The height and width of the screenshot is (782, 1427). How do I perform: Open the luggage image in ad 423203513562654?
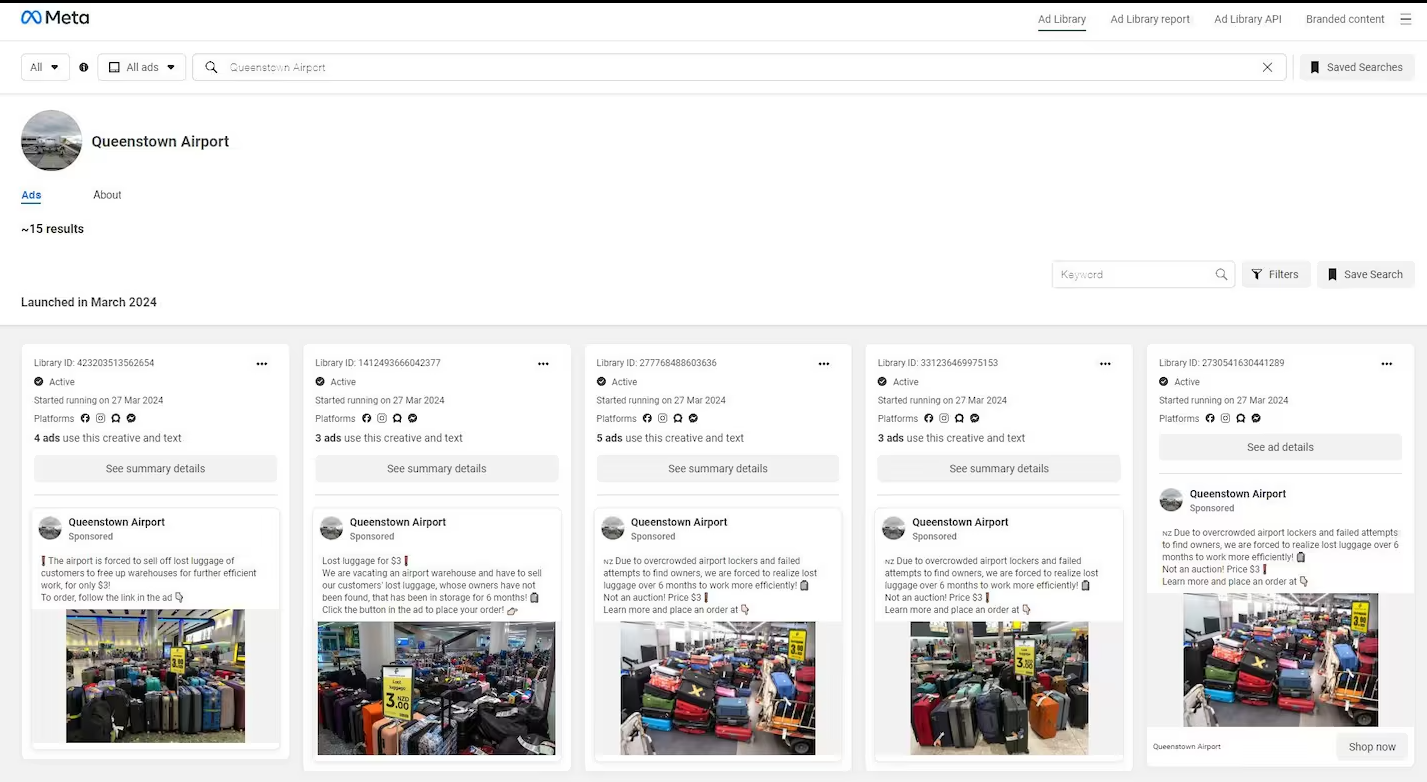tap(155, 676)
